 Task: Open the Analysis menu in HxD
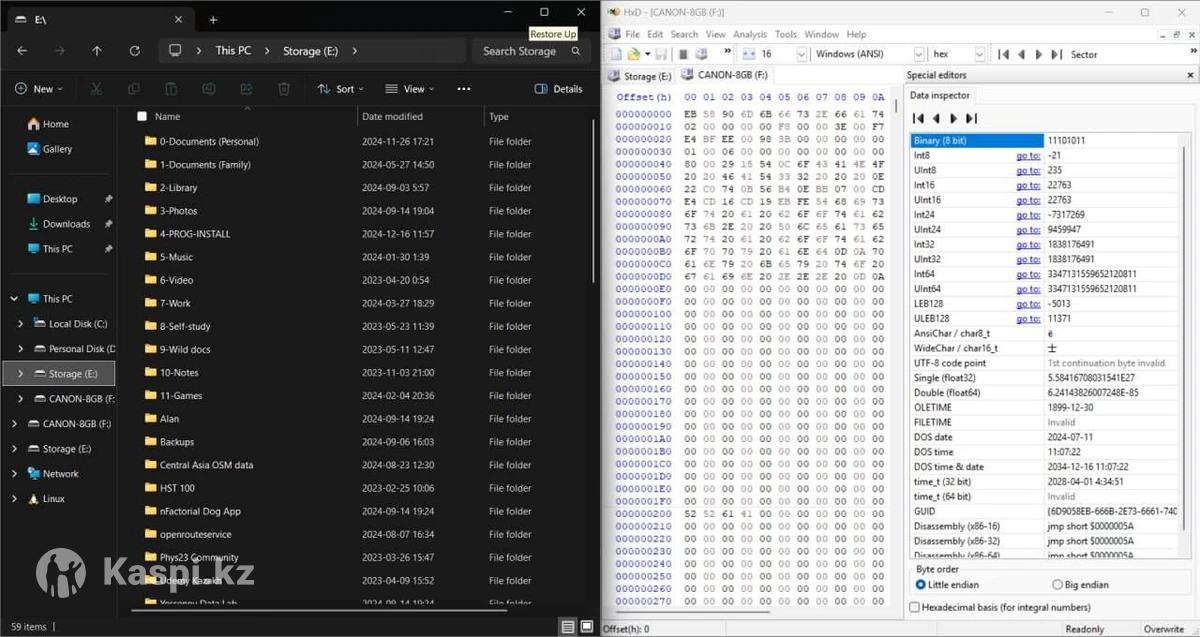(x=749, y=34)
